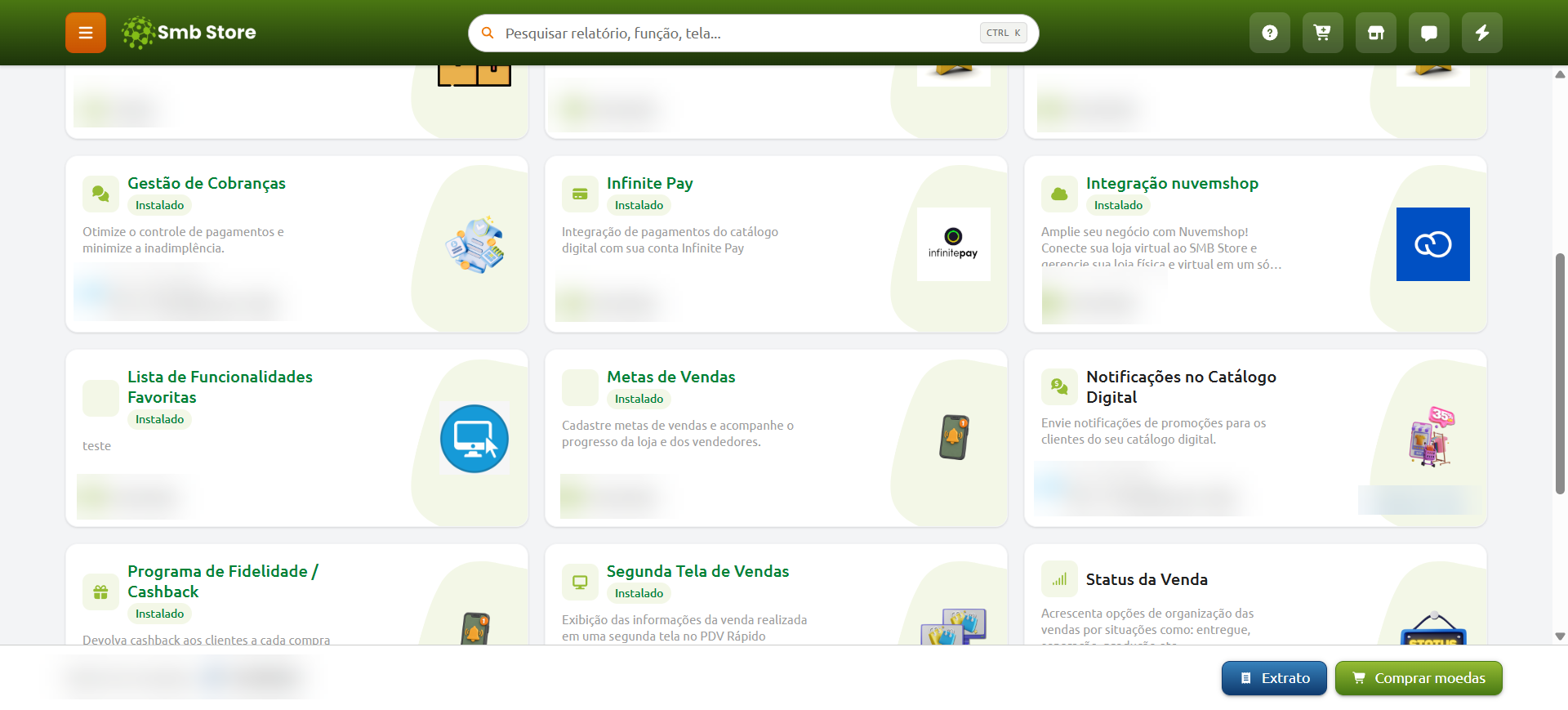
Task: Open the Status da Venda title
Action: tap(1147, 579)
